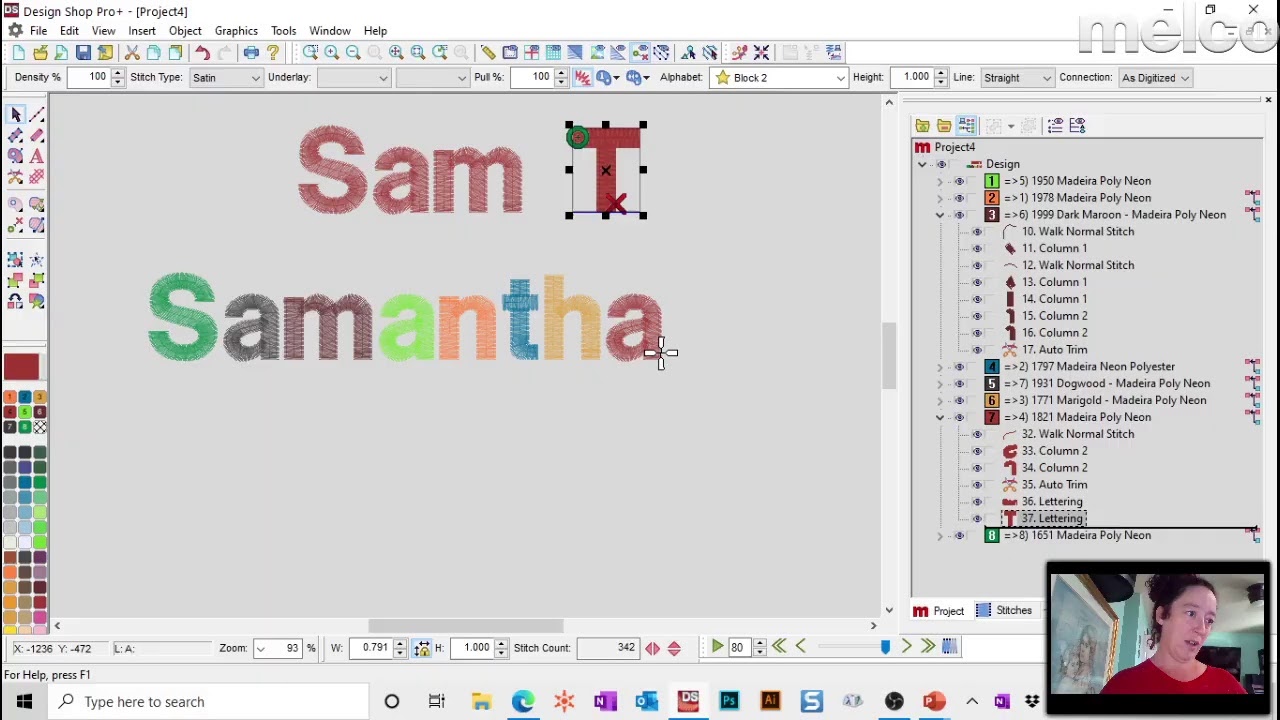Screen dimensions: 1280x720
Task: Hide the 10. Walk Normal Stitch element
Action: pyautogui.click(x=977, y=231)
